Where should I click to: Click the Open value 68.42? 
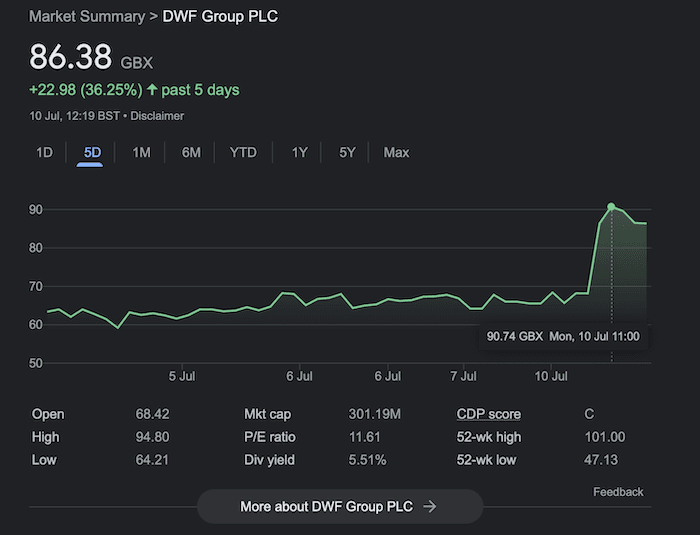152,414
